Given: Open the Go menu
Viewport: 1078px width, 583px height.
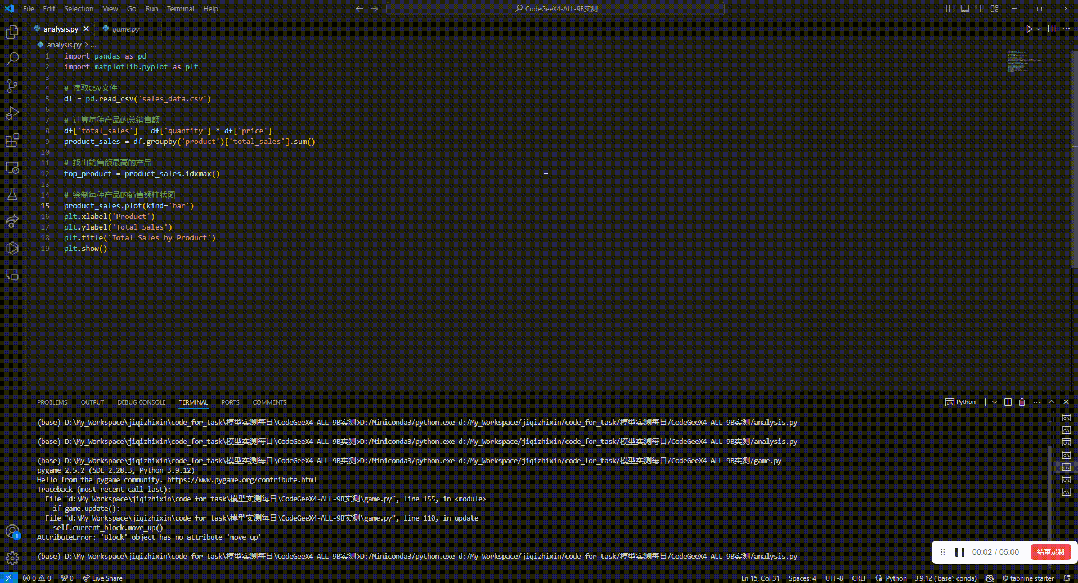Looking at the screenshot, I should coord(131,8).
